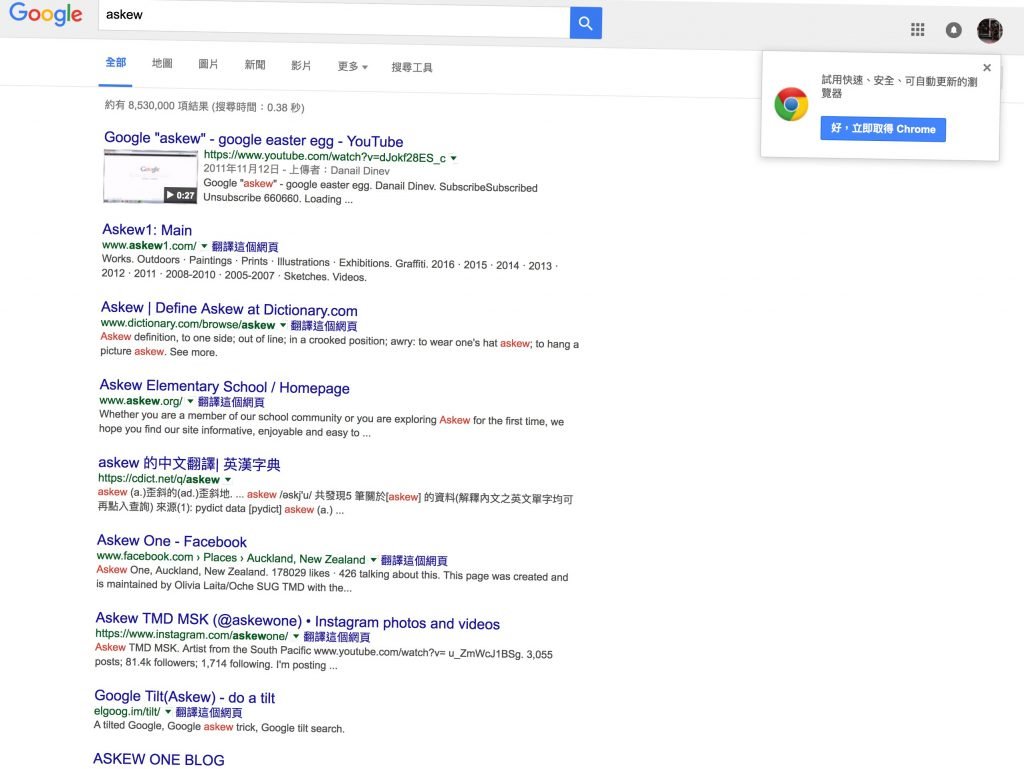
Task: Click the Google logo
Action: (45, 13)
